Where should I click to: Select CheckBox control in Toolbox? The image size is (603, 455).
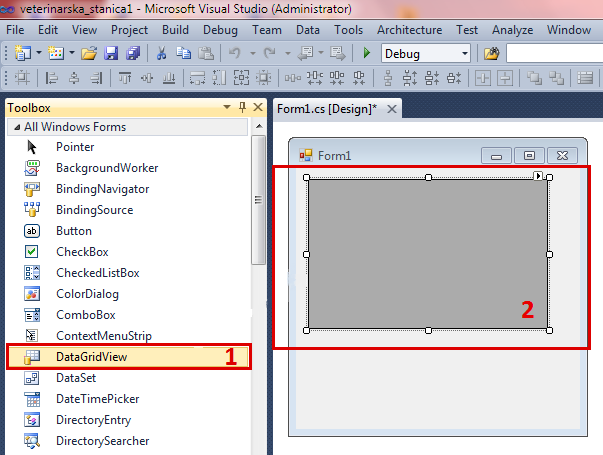coord(82,252)
